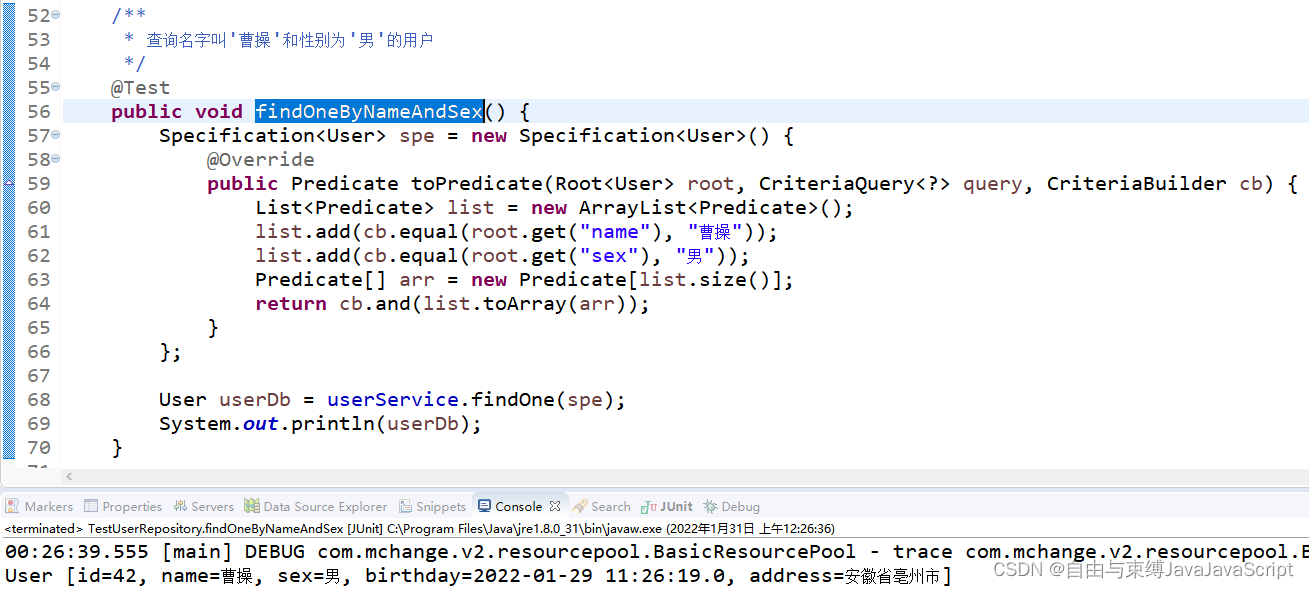Click the "return cb.and" statement on line 64
This screenshot has width=1309, height=589.
coord(452,304)
